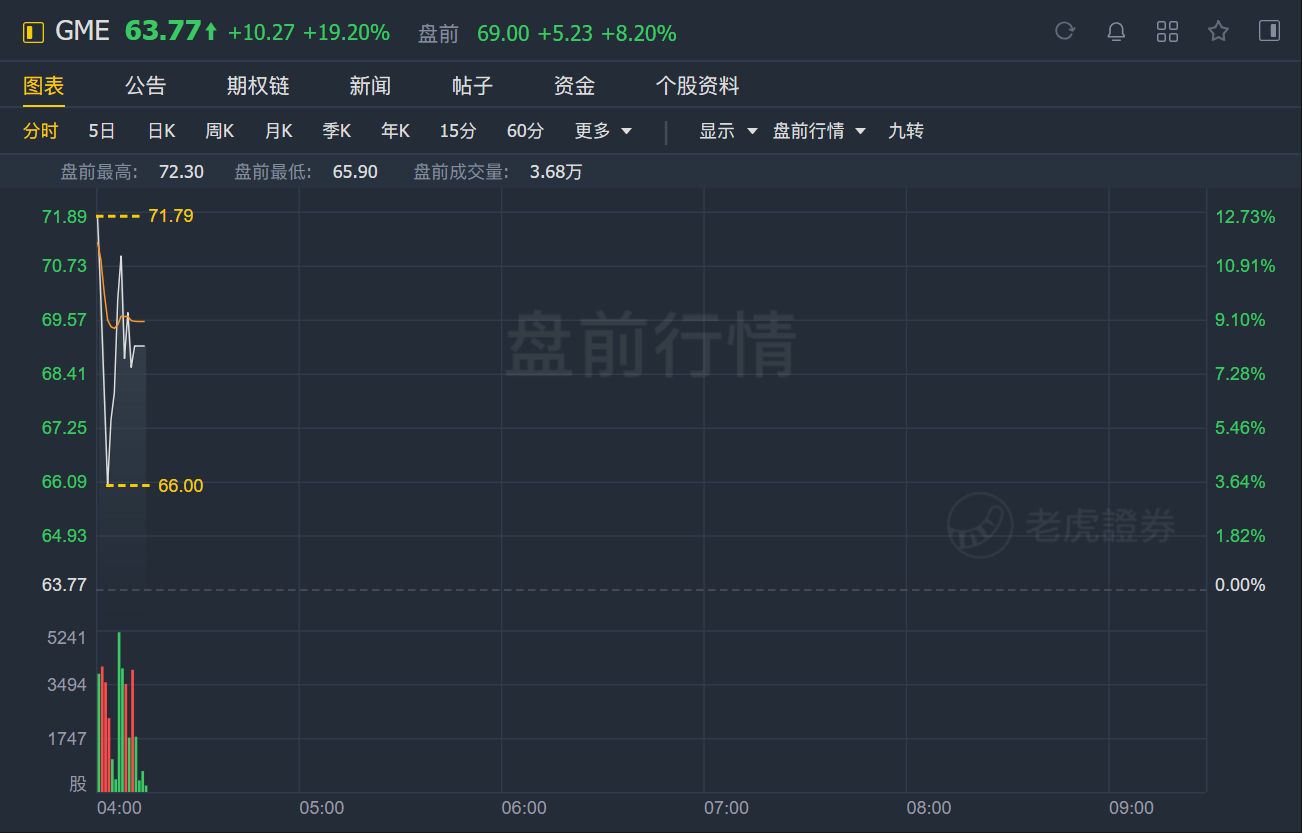
Task: Open the alert bell notifications
Action: 1116,31
